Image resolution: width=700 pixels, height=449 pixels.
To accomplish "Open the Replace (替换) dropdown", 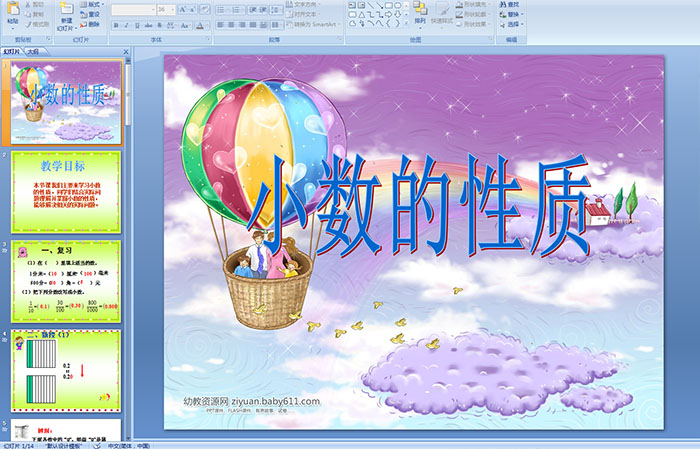I will tap(512, 14).
